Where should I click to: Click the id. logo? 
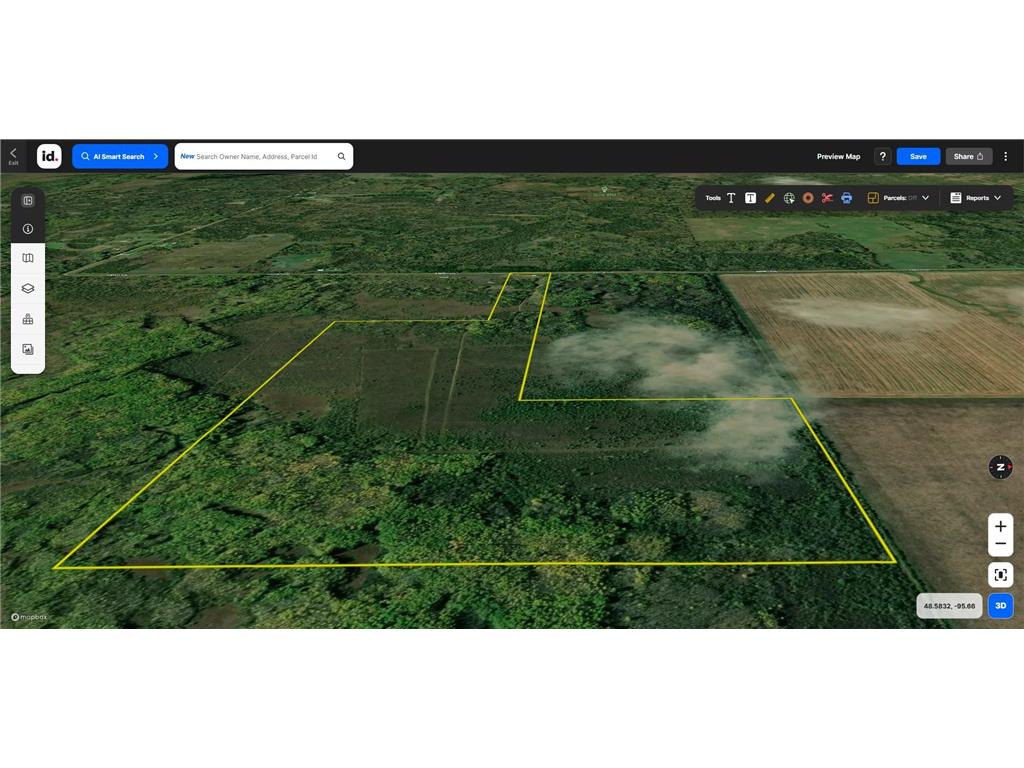click(49, 156)
